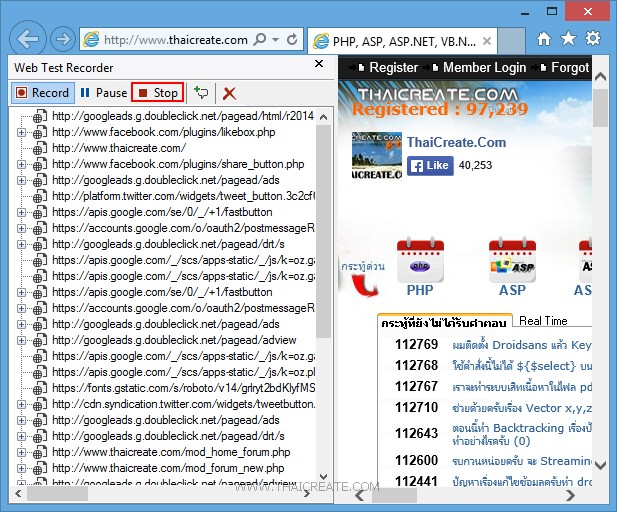
Task: Click the globe icon of the likebox.php row
Action: [39, 133]
